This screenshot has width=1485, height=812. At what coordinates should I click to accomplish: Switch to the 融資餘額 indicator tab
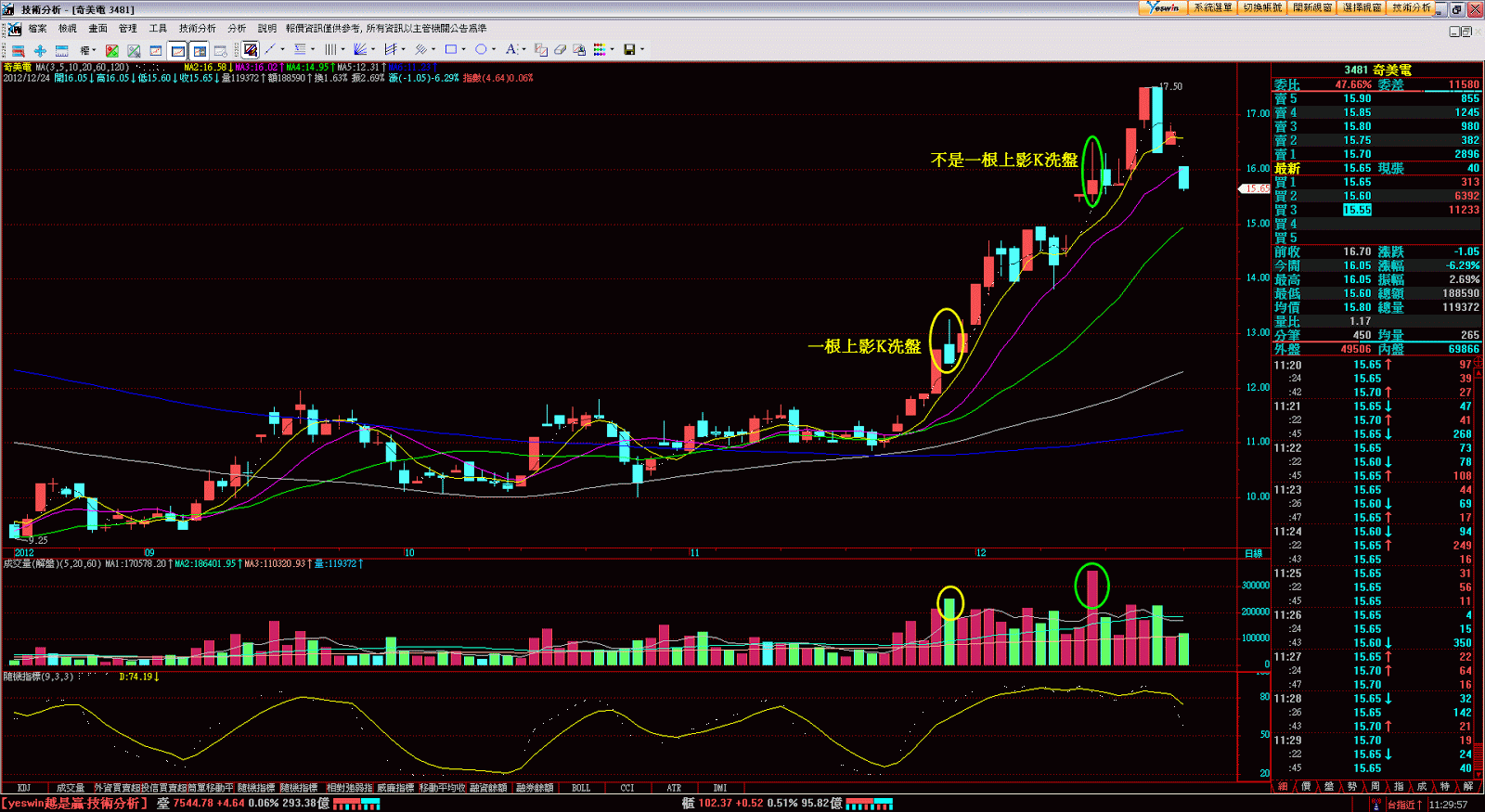pos(488,788)
